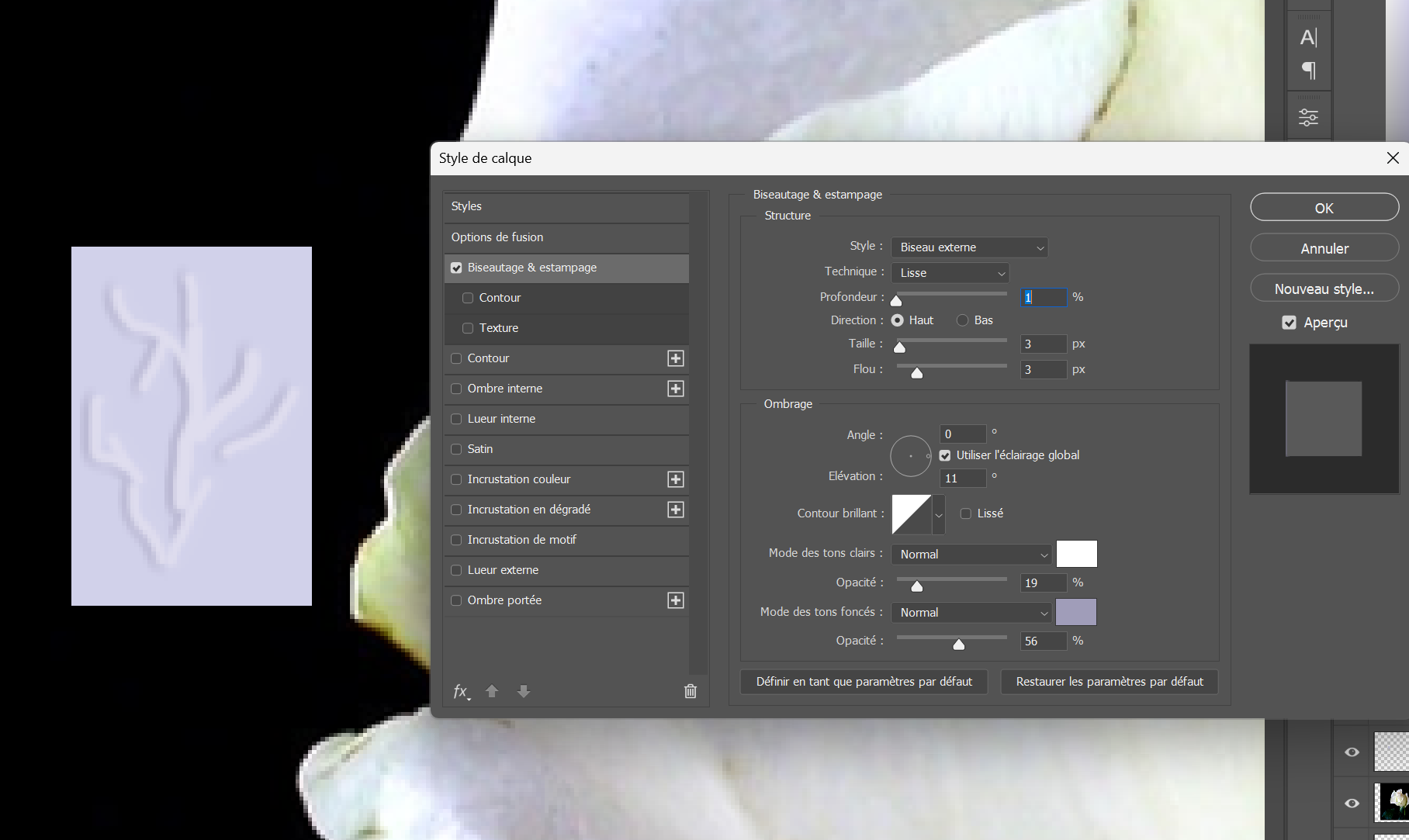
Task: Open the Character panel icon
Action: point(1308,37)
